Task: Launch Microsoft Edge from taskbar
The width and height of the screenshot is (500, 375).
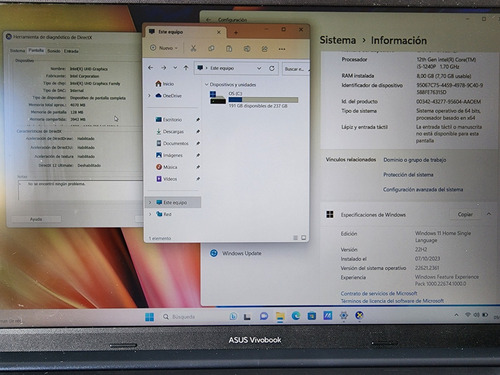Action: click(x=296, y=316)
